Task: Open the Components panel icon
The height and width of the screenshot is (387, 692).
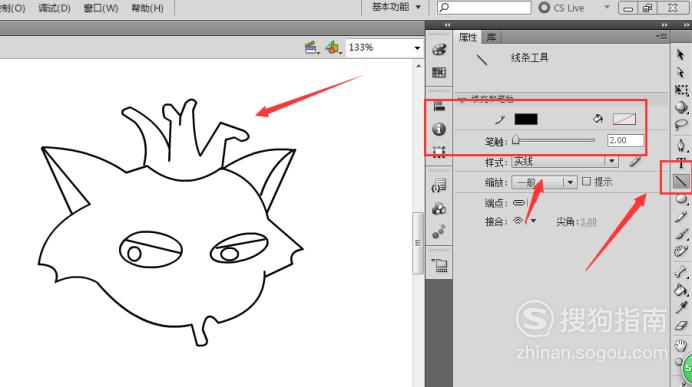Action: [x=439, y=208]
